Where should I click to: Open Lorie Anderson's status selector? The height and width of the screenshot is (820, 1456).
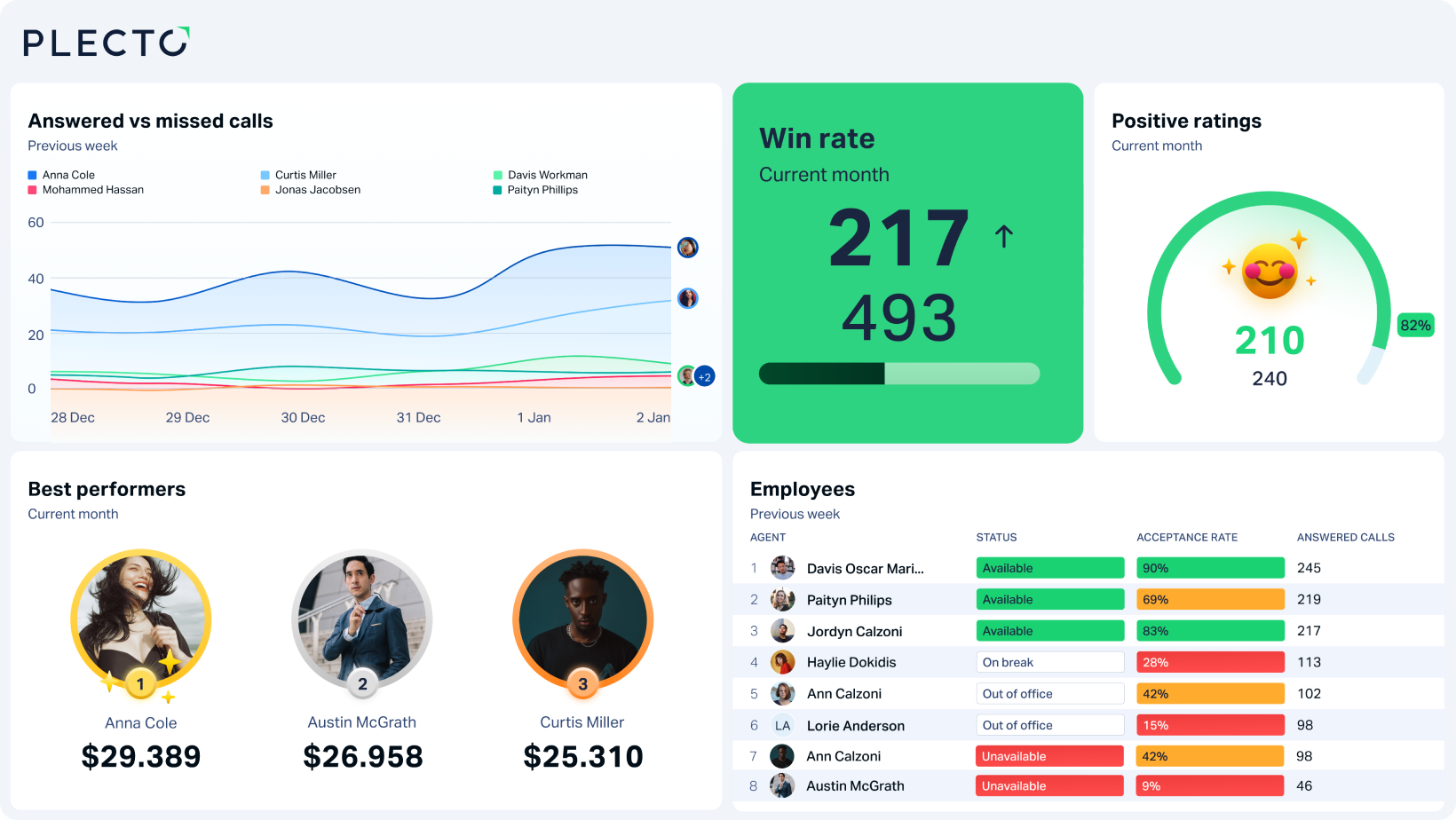(1050, 725)
